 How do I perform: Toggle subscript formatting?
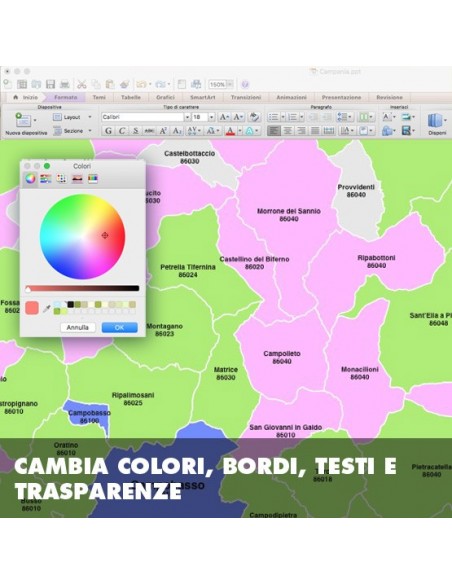pyautogui.click(x=177, y=131)
